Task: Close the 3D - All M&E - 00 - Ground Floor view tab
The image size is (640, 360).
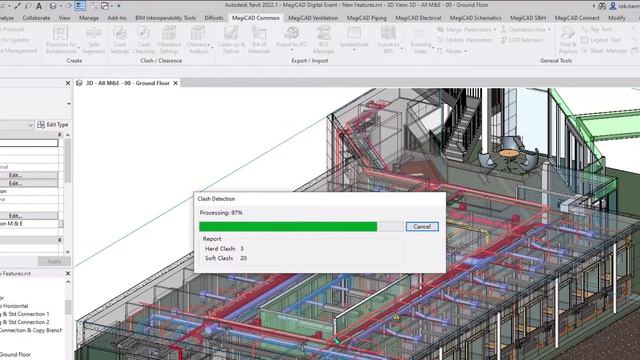Action: click(x=176, y=83)
